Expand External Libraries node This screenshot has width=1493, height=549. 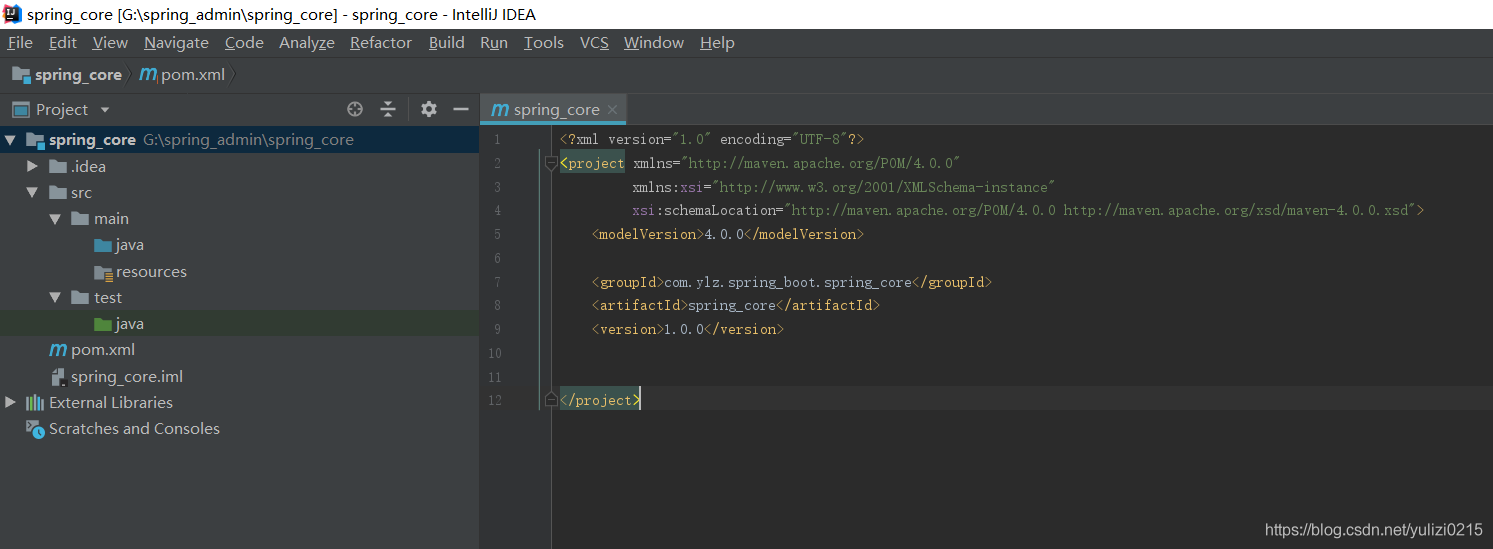coord(10,402)
